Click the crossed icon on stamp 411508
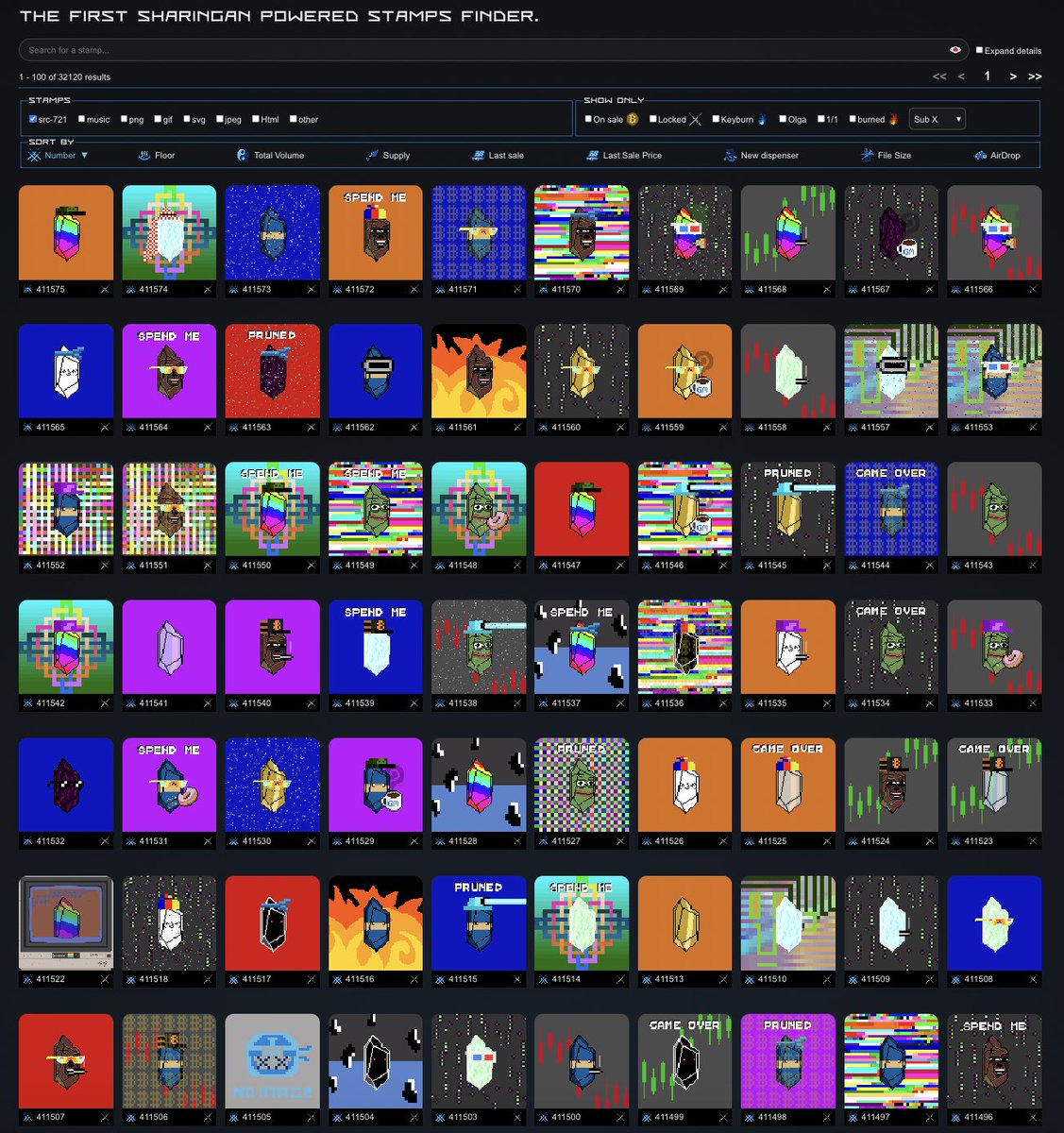Screen dimensions: 1064x1133 click(x=1033, y=979)
